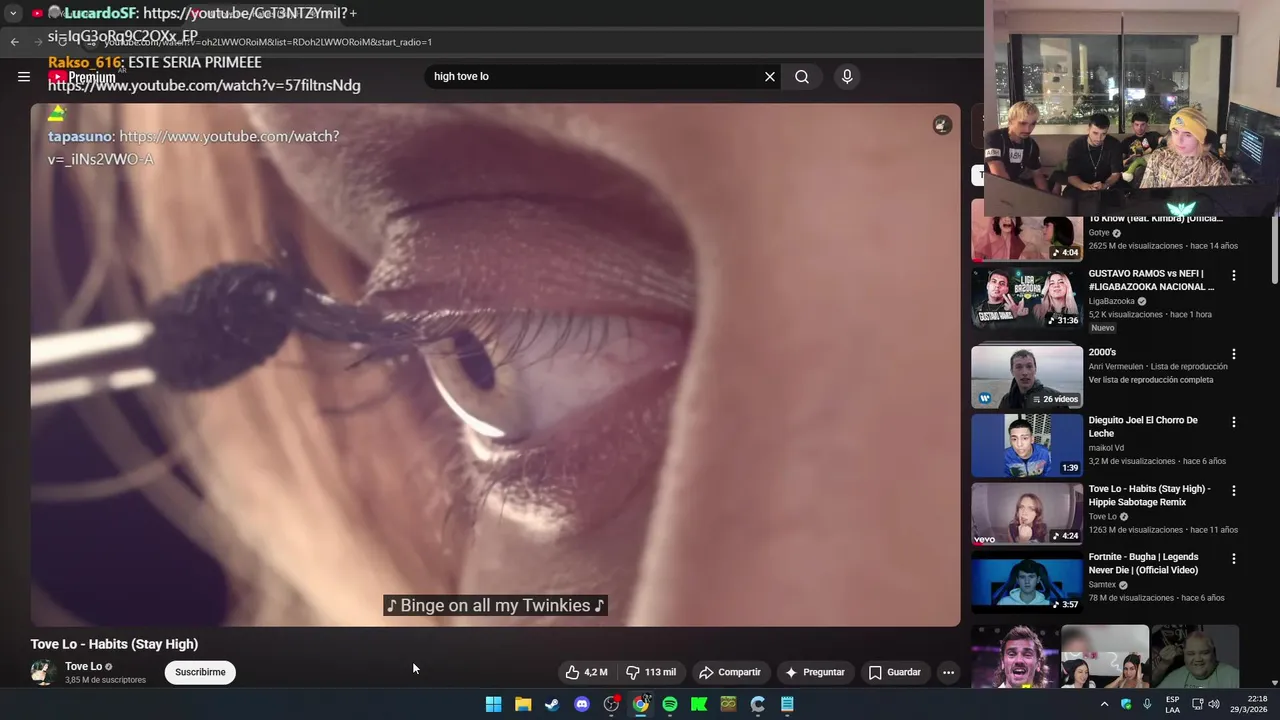
Task: Open the Notepad icon in the taskbar
Action: pyautogui.click(x=787, y=704)
